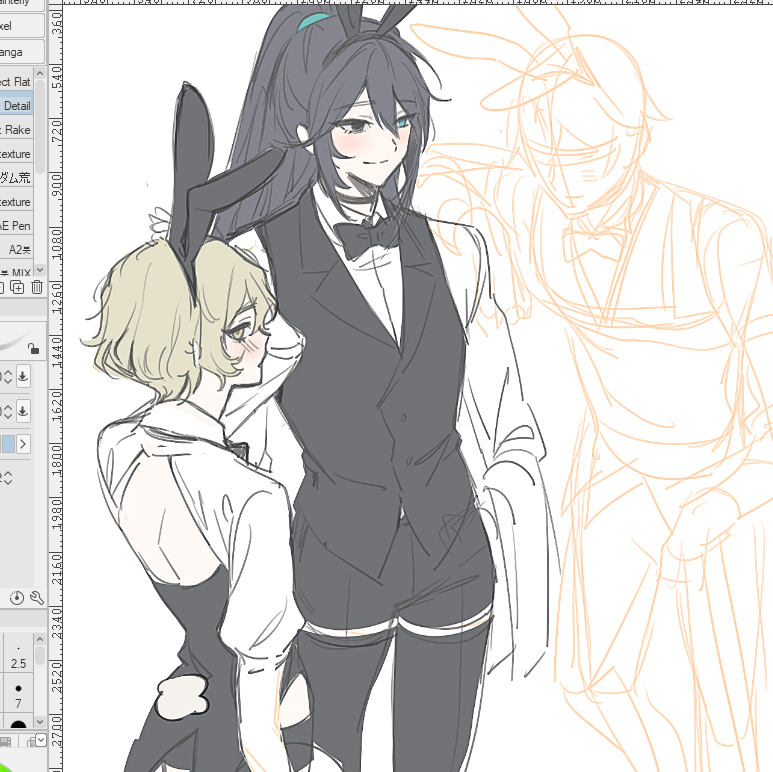Screen dimensions: 773x772
Task: Toggle the brush settings lock icon
Action: coord(33,349)
